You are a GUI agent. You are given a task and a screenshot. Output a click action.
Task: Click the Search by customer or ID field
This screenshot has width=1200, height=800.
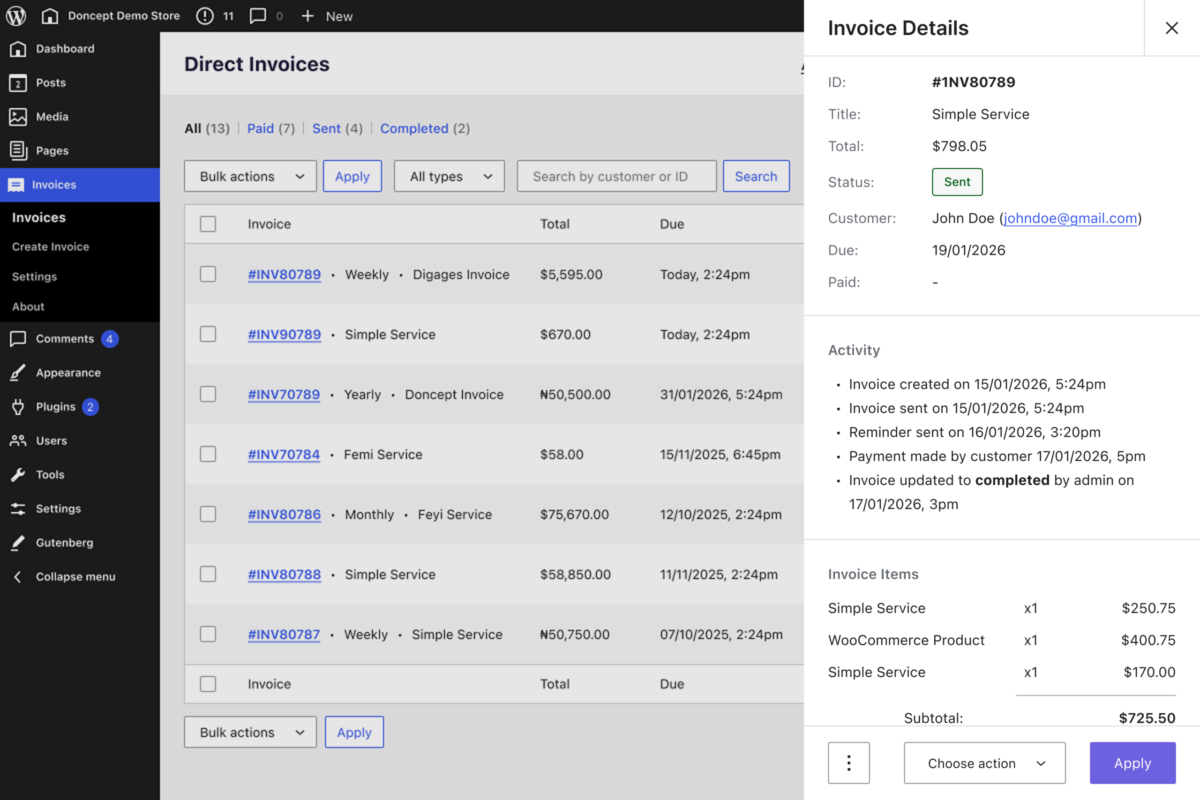(616, 176)
